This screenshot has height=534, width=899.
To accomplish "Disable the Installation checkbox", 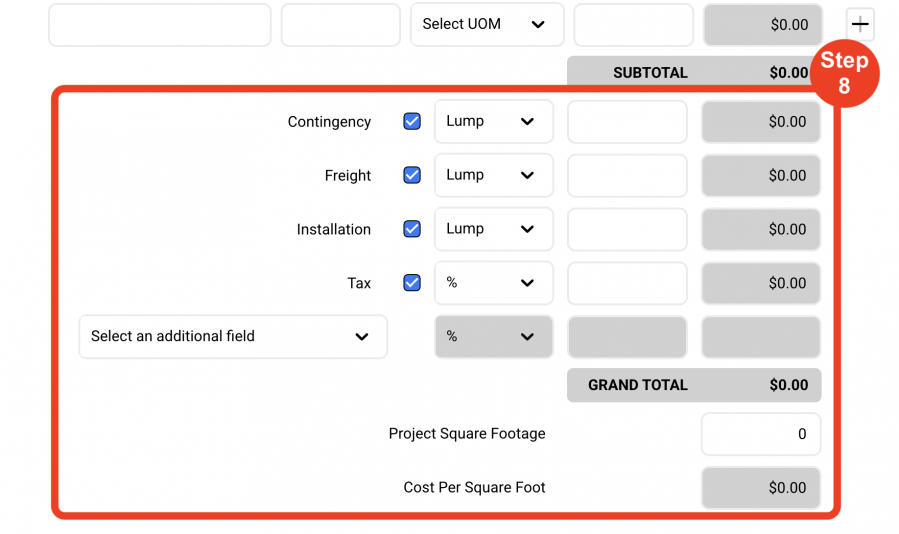I will (412, 229).
